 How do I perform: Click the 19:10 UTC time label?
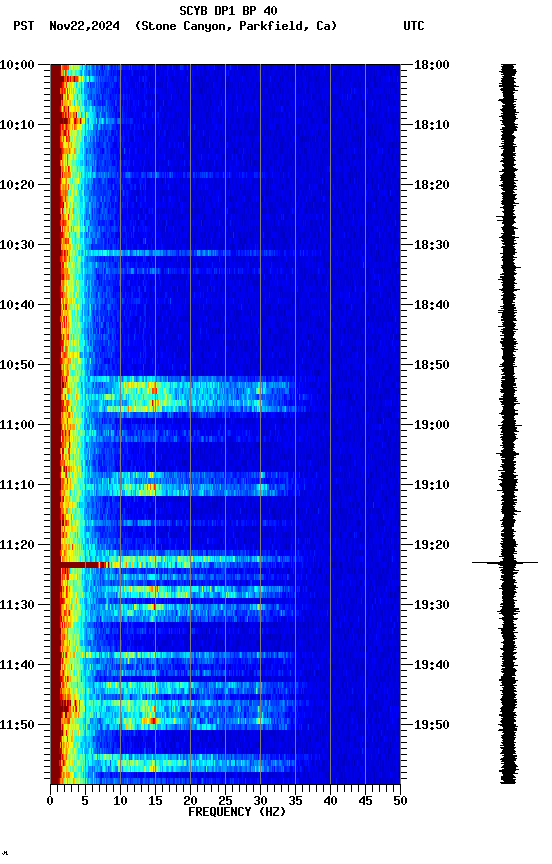432,485
